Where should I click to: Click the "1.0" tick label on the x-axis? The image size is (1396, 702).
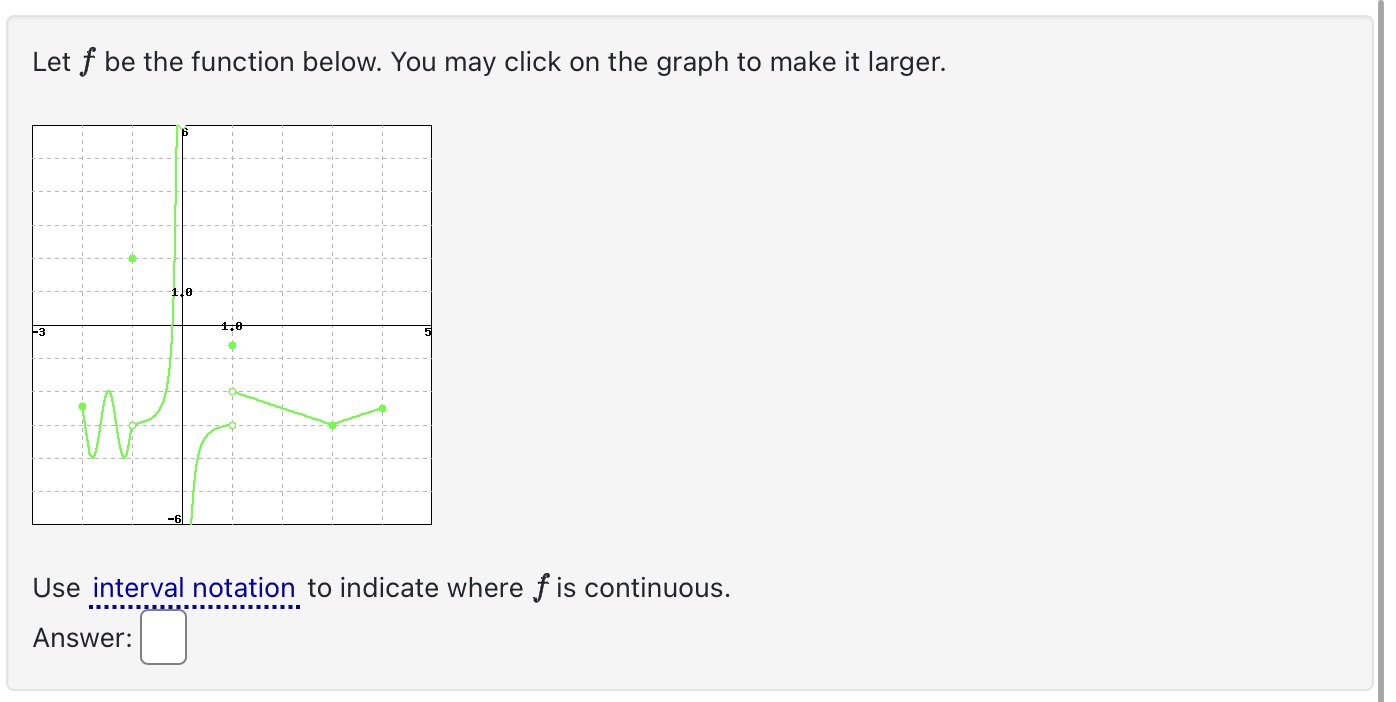[230, 325]
